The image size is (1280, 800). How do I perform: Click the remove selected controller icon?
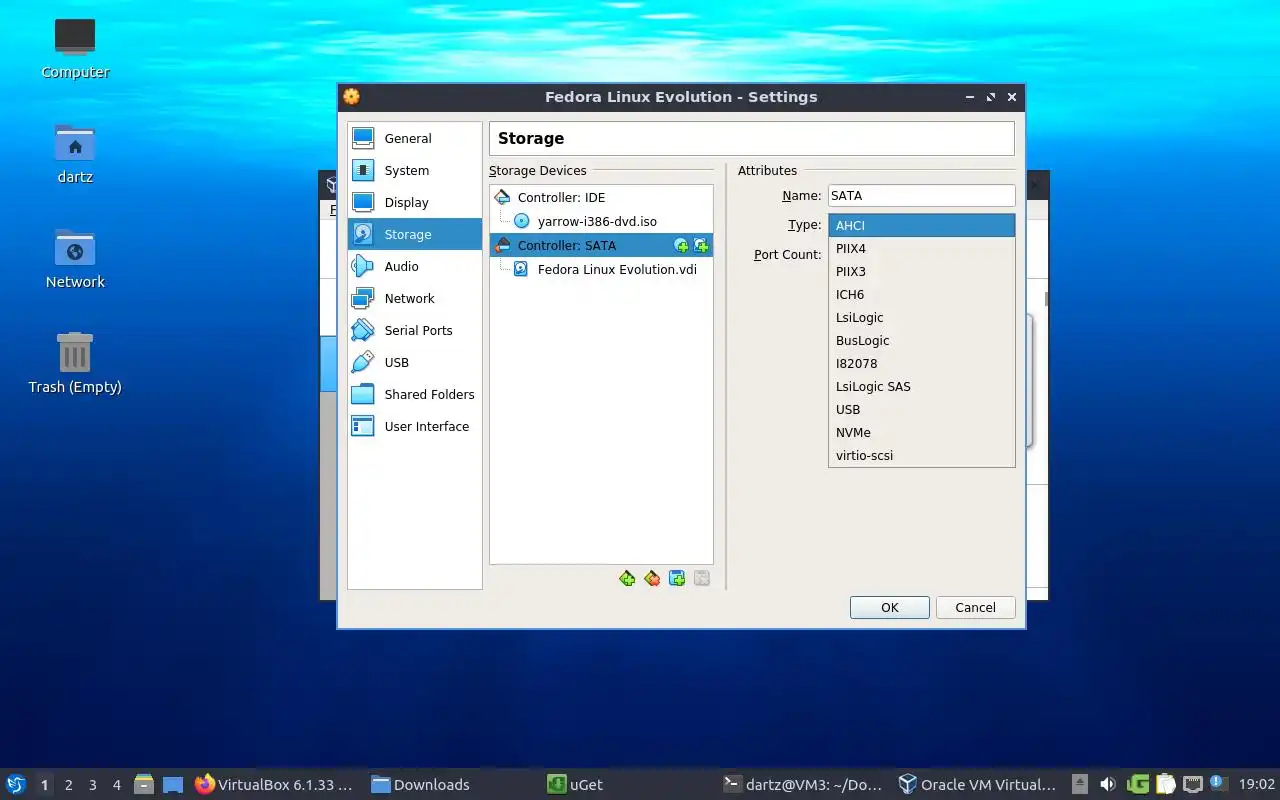tap(652, 578)
